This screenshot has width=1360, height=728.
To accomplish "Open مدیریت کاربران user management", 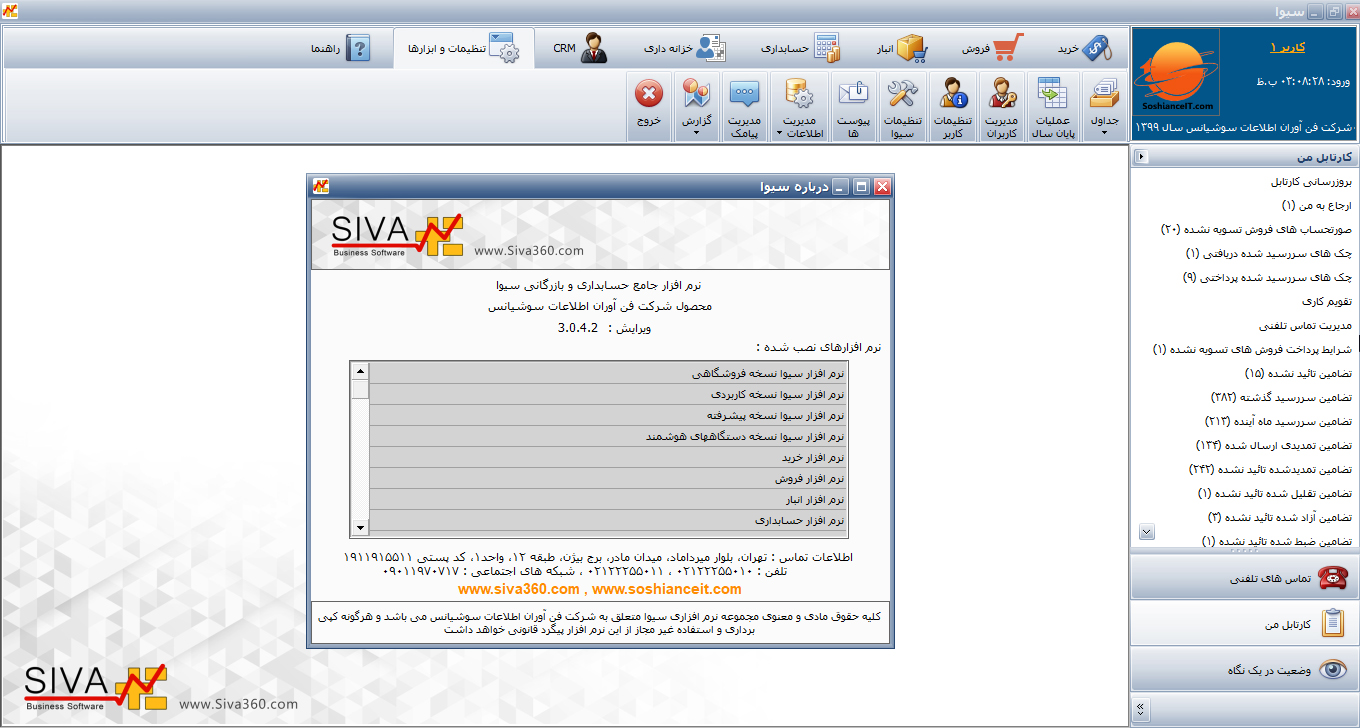I will coord(1002,107).
